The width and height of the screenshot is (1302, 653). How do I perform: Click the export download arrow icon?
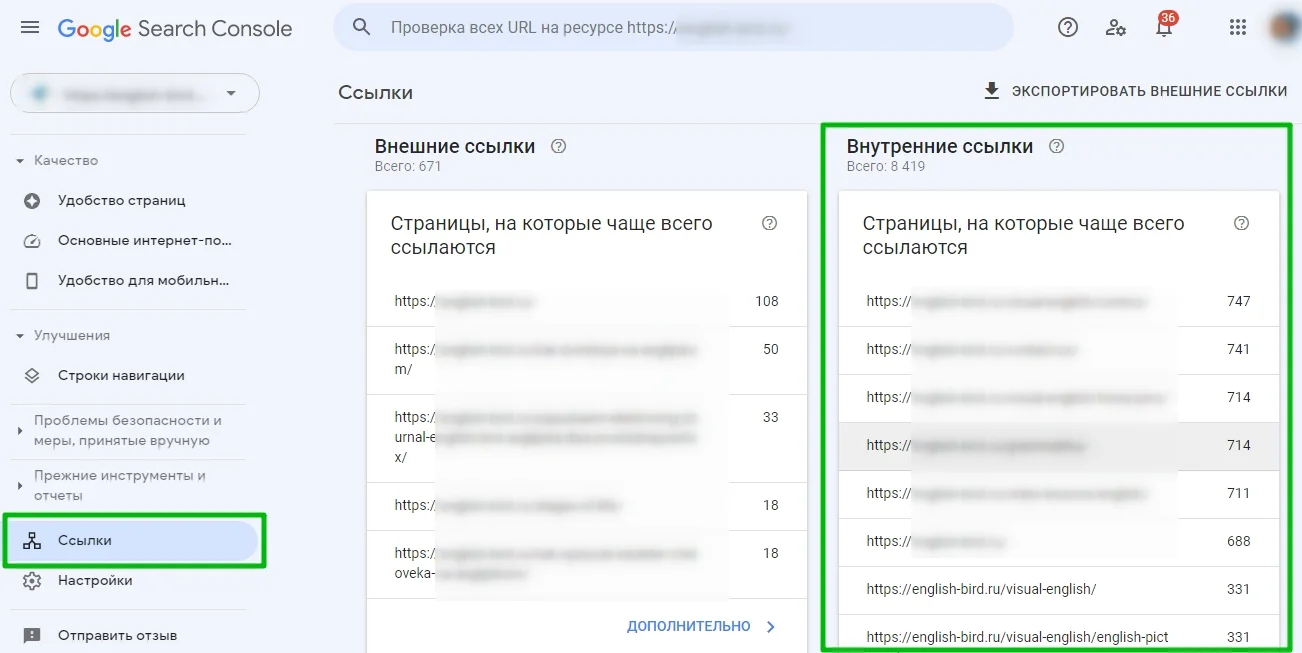992,91
